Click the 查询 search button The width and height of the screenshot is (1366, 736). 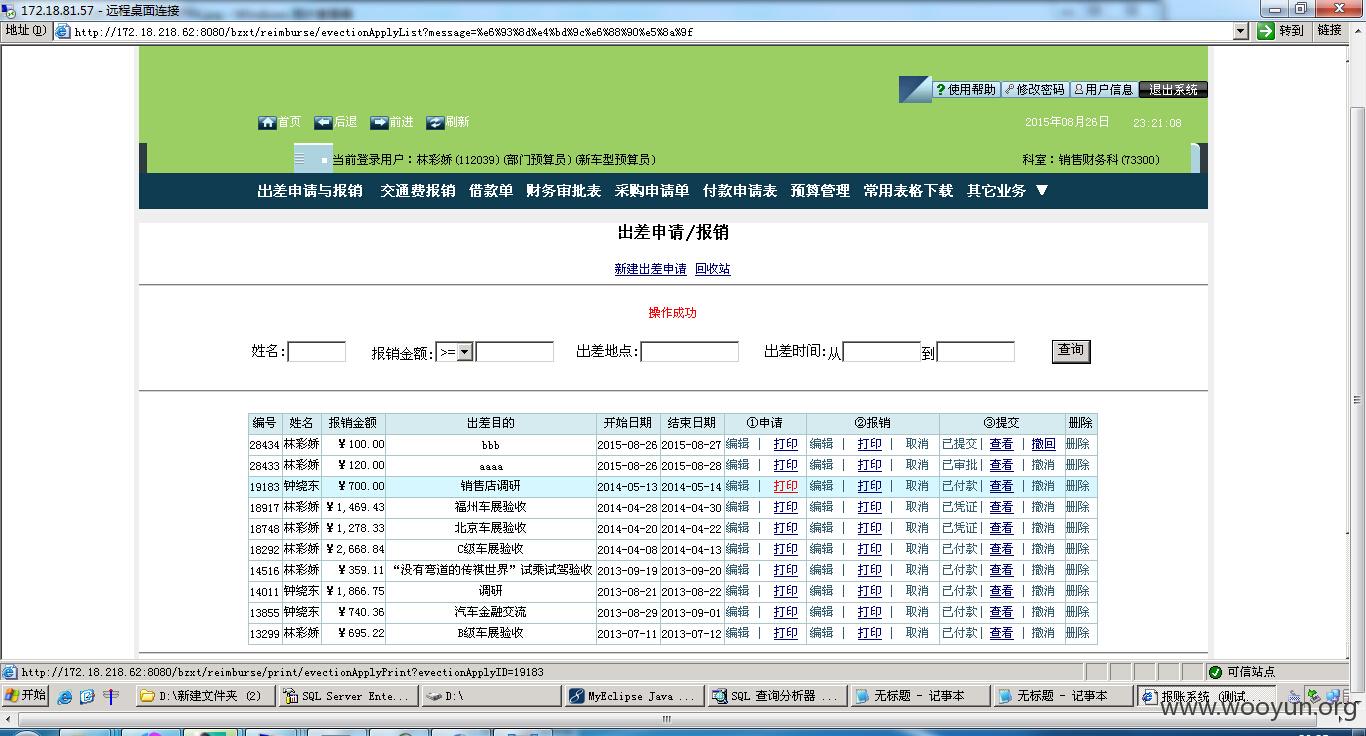click(x=1071, y=351)
